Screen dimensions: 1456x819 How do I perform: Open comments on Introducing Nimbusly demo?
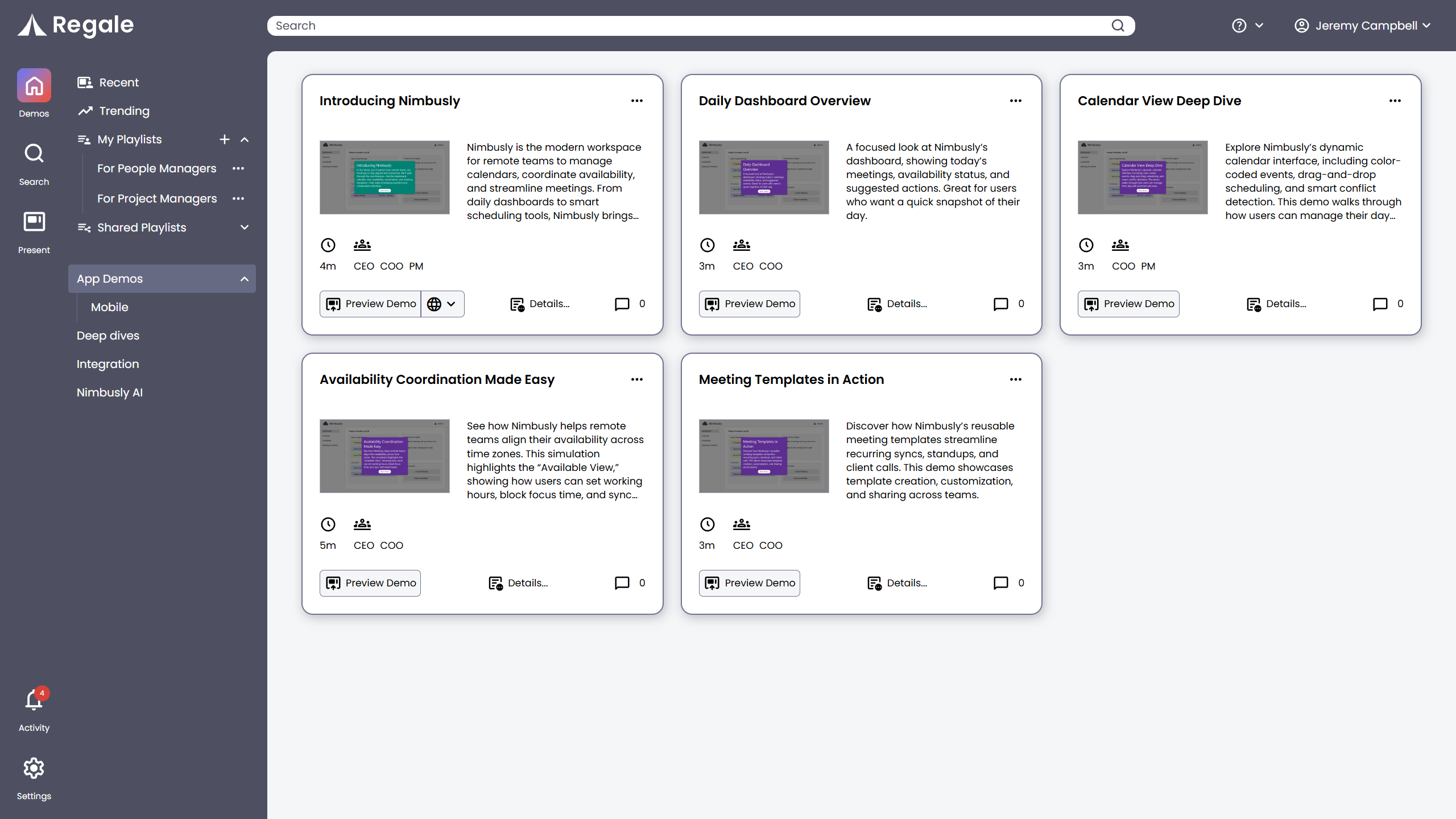[x=622, y=304]
